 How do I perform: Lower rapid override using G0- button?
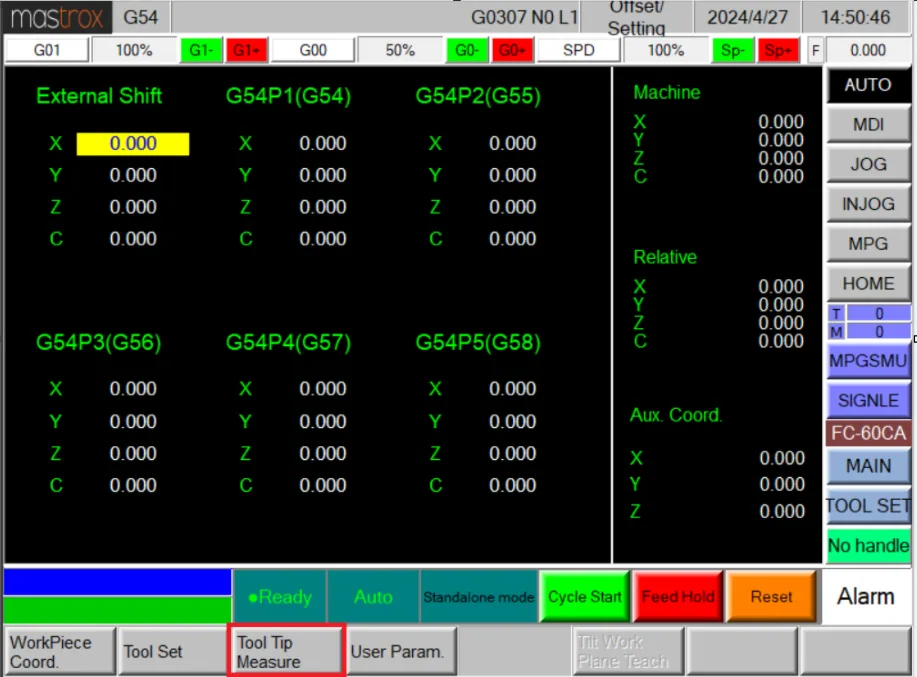(x=467, y=50)
